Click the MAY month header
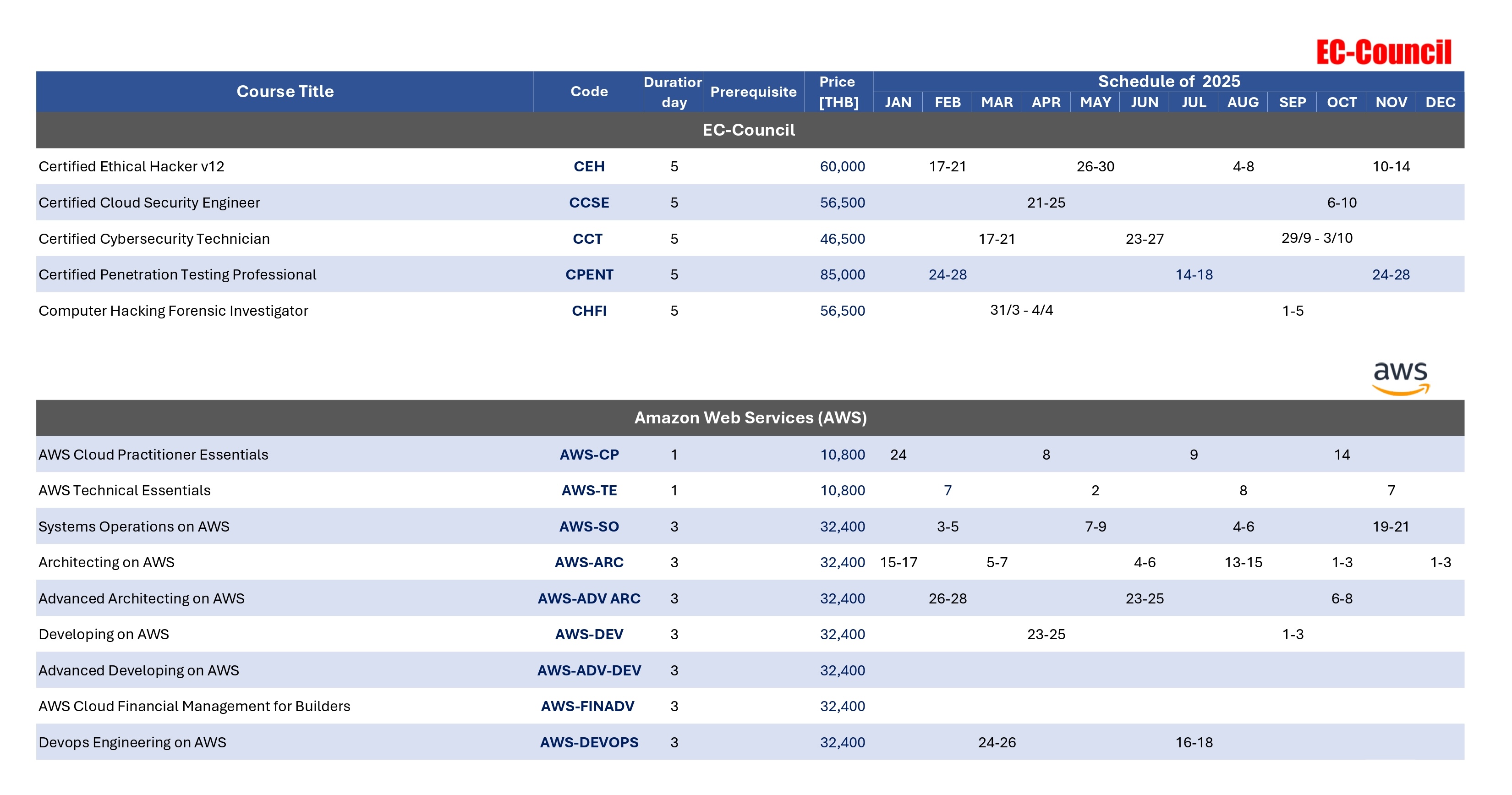1512x795 pixels. [1095, 102]
